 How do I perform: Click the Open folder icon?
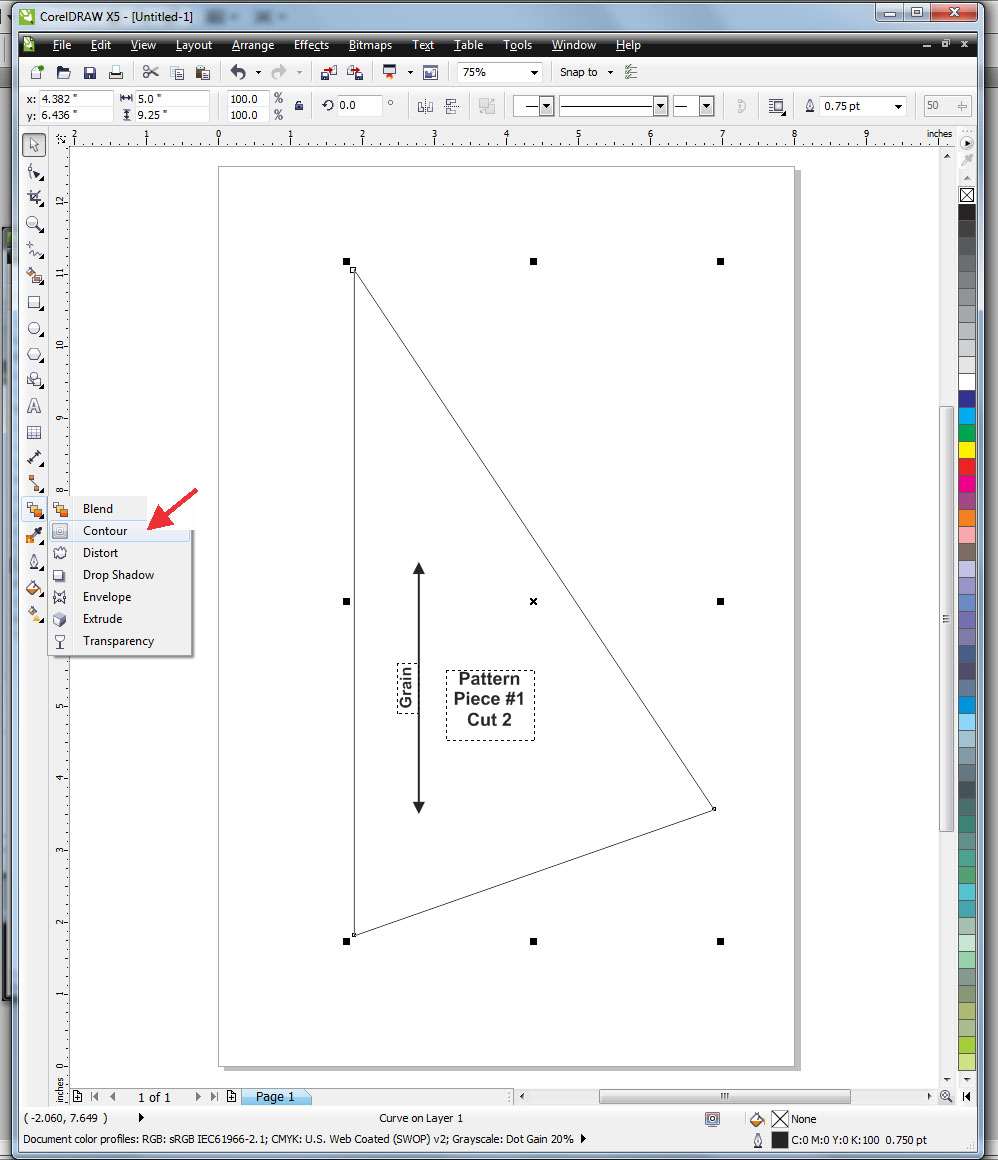pyautogui.click(x=64, y=72)
